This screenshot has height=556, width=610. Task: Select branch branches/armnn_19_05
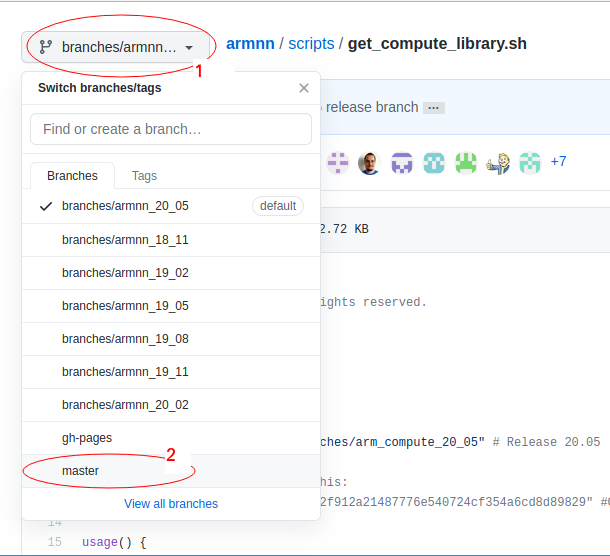171,306
